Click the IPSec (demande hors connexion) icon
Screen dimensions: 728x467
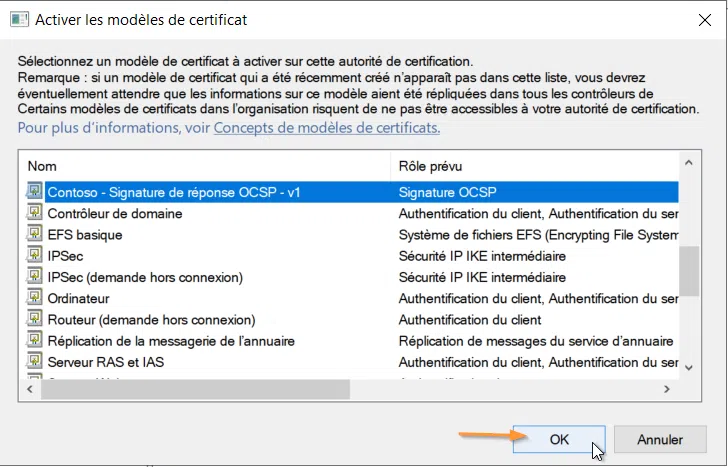pos(35,277)
